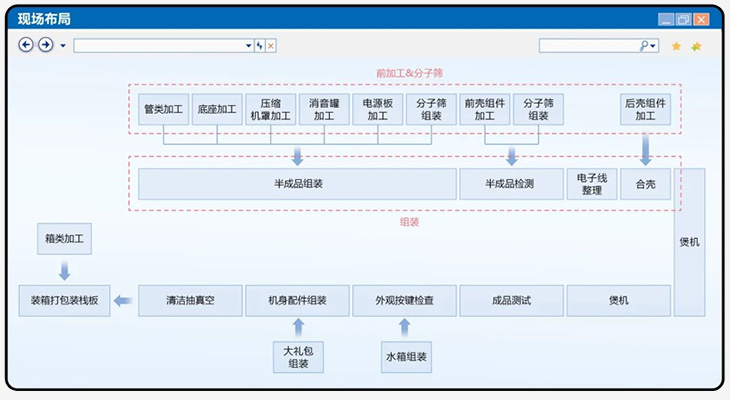Image resolution: width=730 pixels, height=400 pixels.
Task: Select the 水箱组装 box
Action: pos(406,357)
